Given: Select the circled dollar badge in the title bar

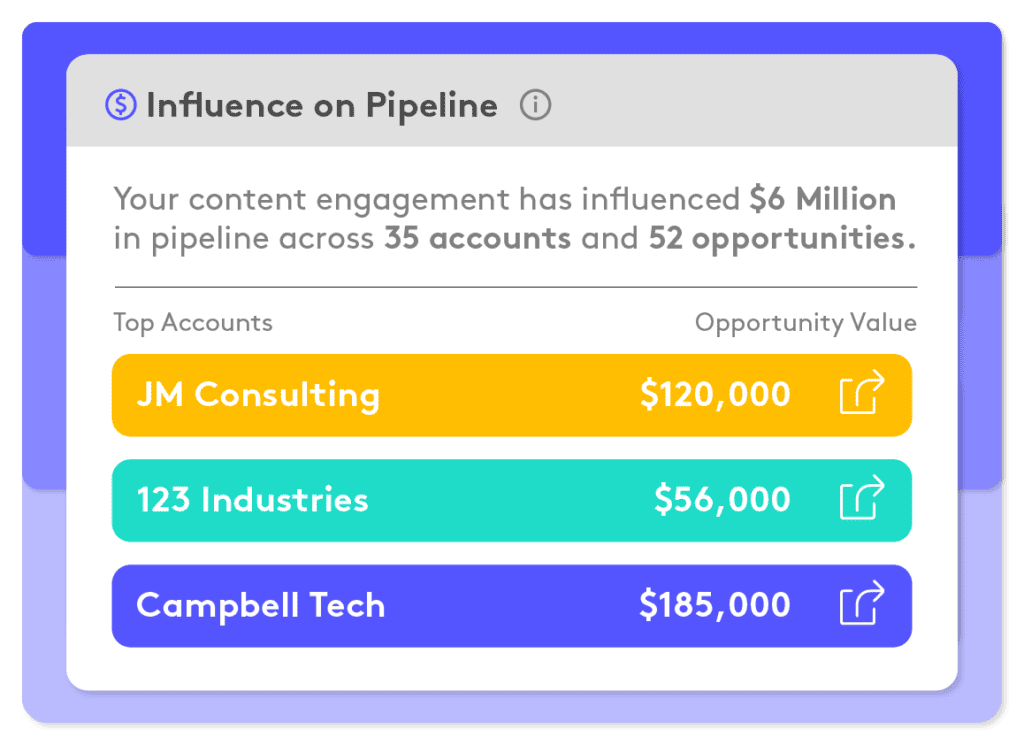Looking at the screenshot, I should [119, 104].
